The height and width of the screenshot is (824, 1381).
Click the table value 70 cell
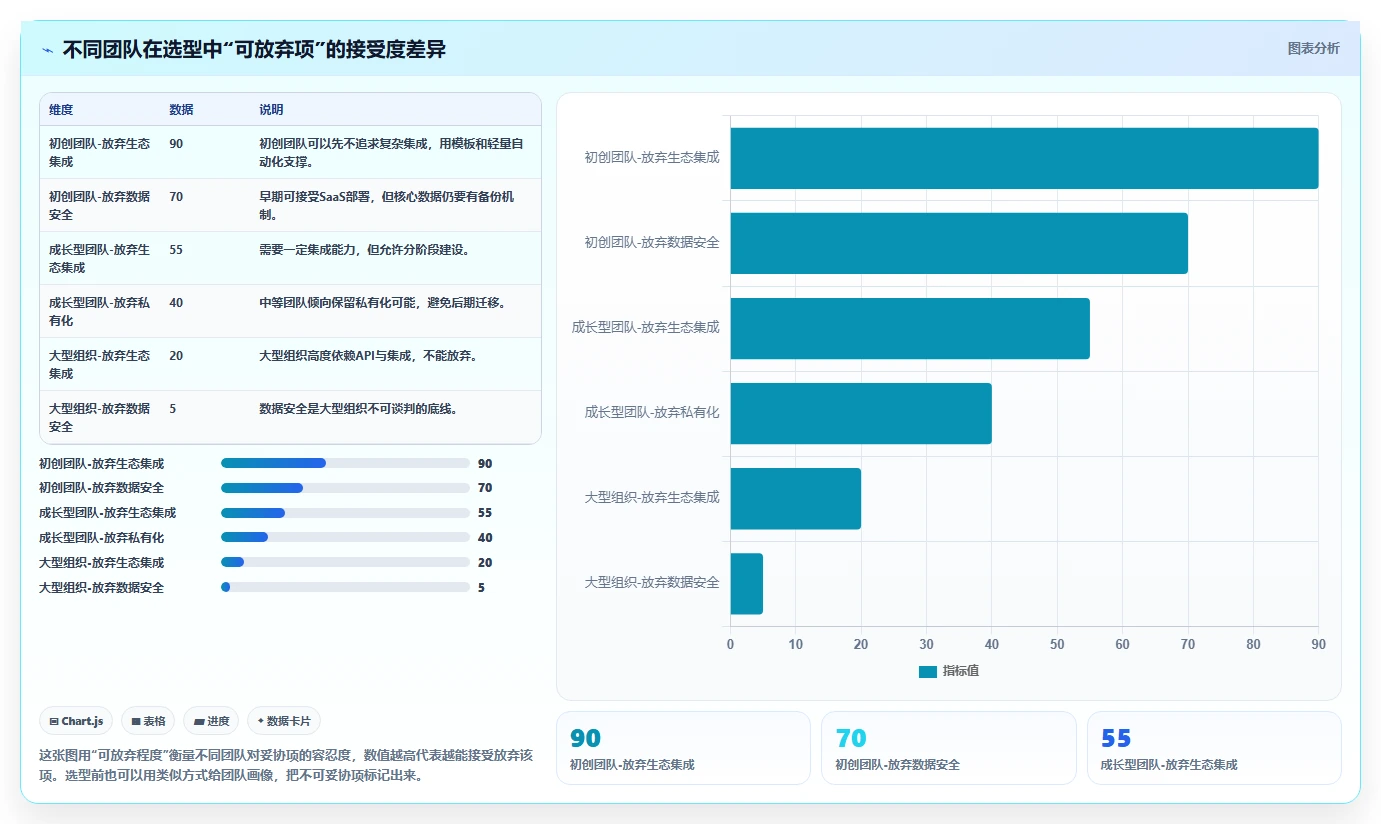click(176, 197)
